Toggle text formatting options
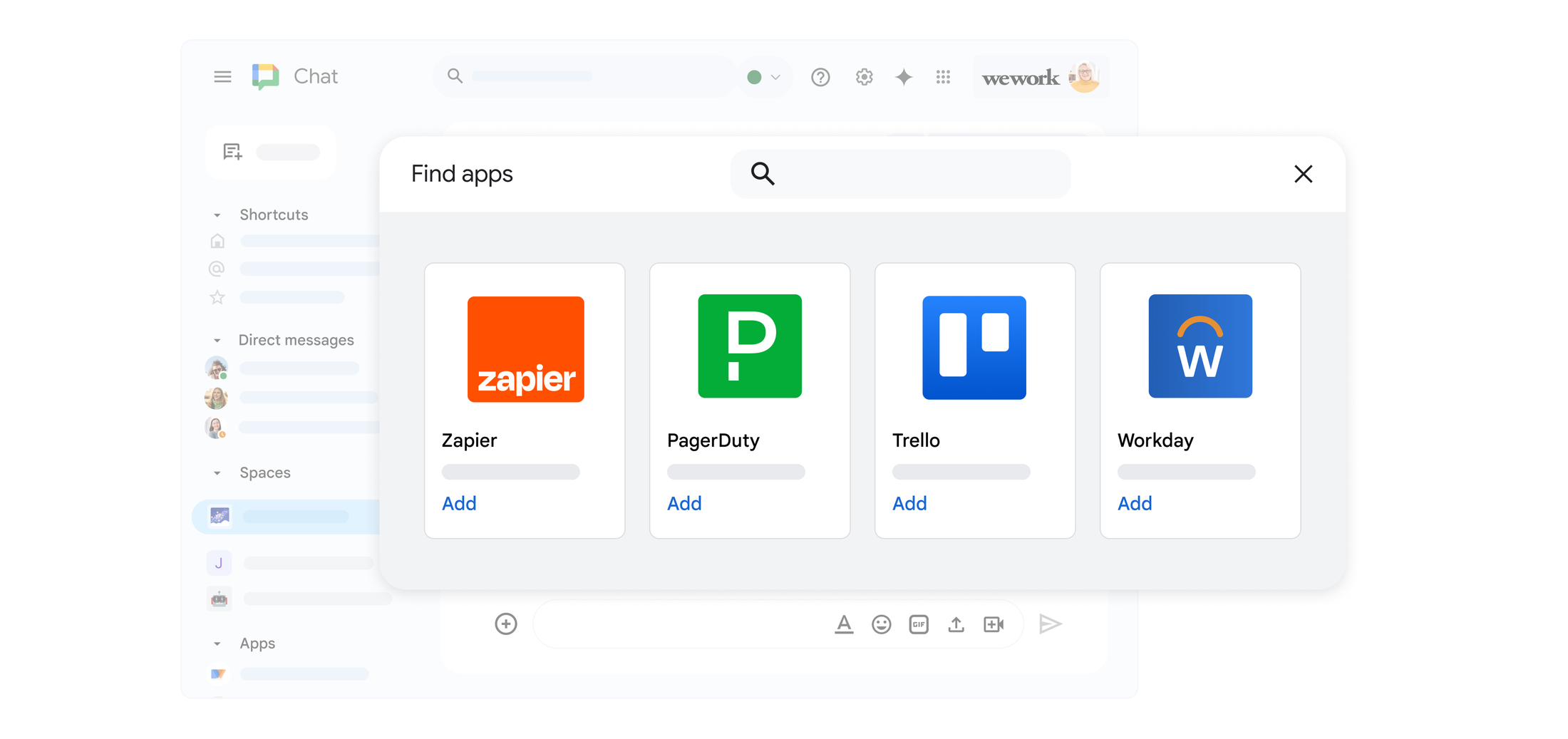Viewport: 1568px width, 739px height. point(844,624)
